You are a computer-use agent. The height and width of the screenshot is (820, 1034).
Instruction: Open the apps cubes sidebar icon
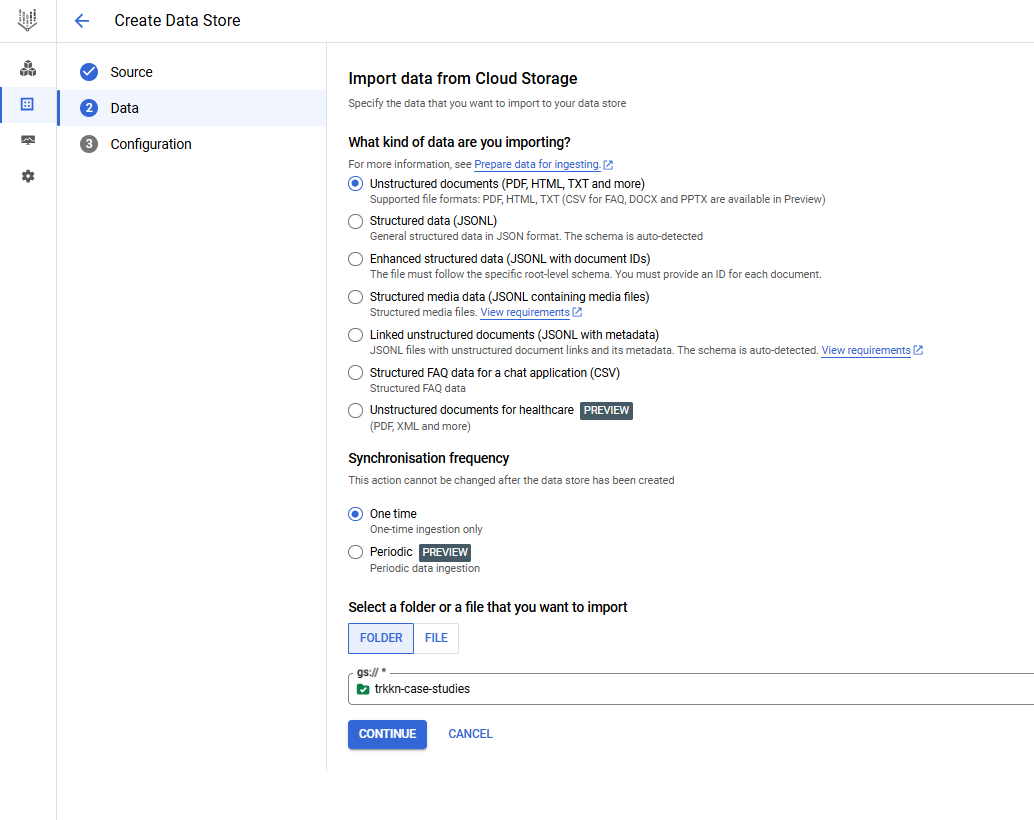pyautogui.click(x=28, y=69)
